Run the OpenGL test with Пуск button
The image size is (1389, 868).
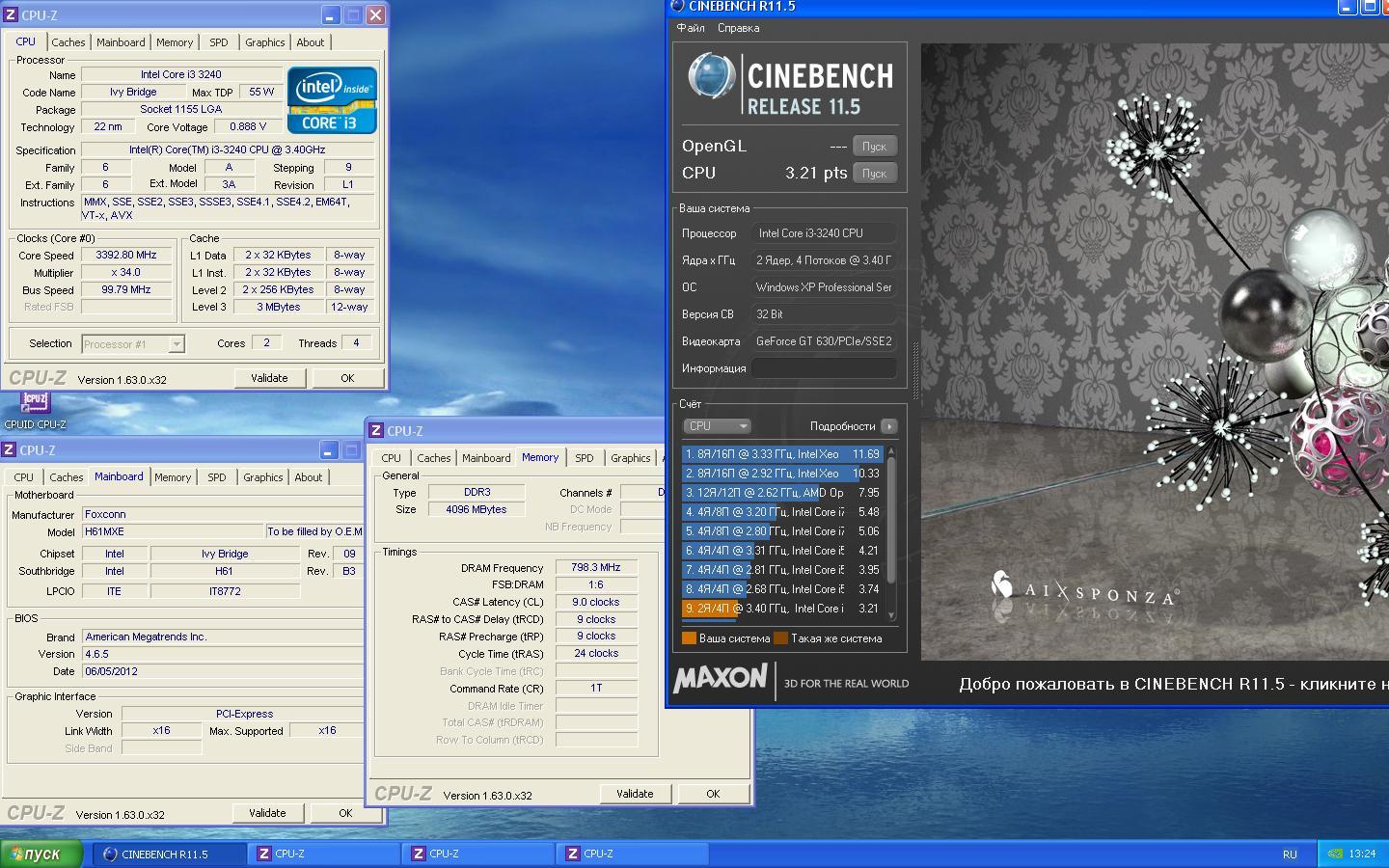tap(874, 147)
